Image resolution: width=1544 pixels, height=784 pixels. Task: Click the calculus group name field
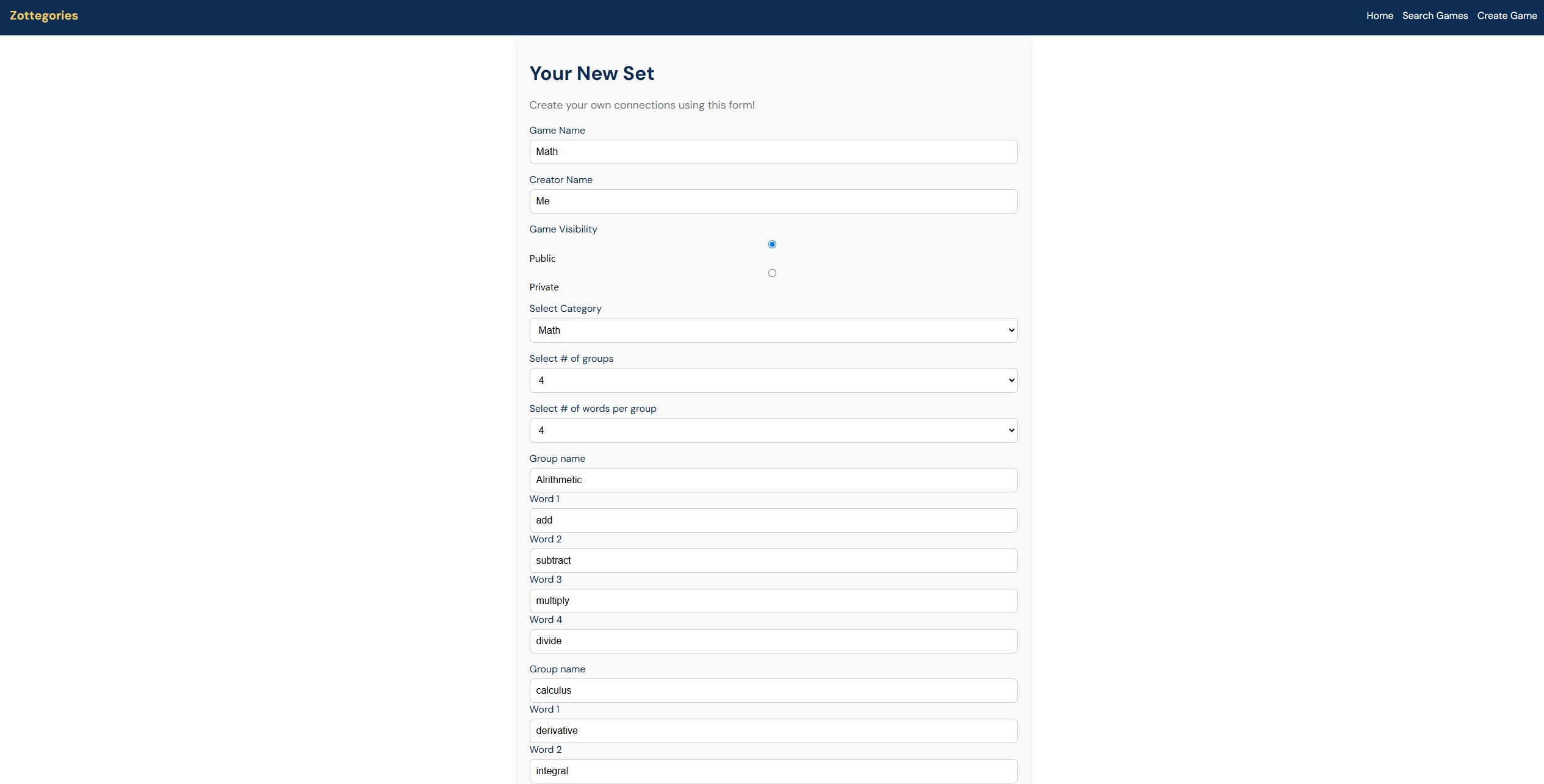773,691
